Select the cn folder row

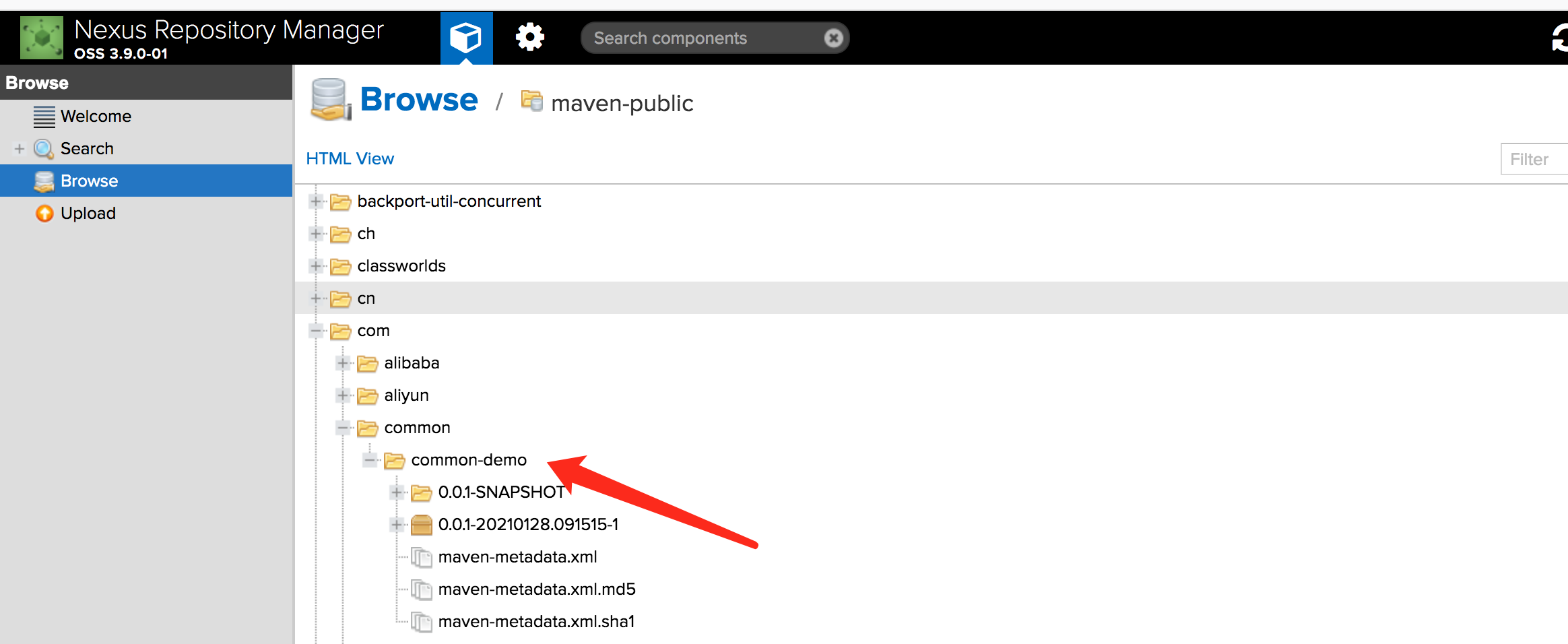pyautogui.click(x=366, y=298)
